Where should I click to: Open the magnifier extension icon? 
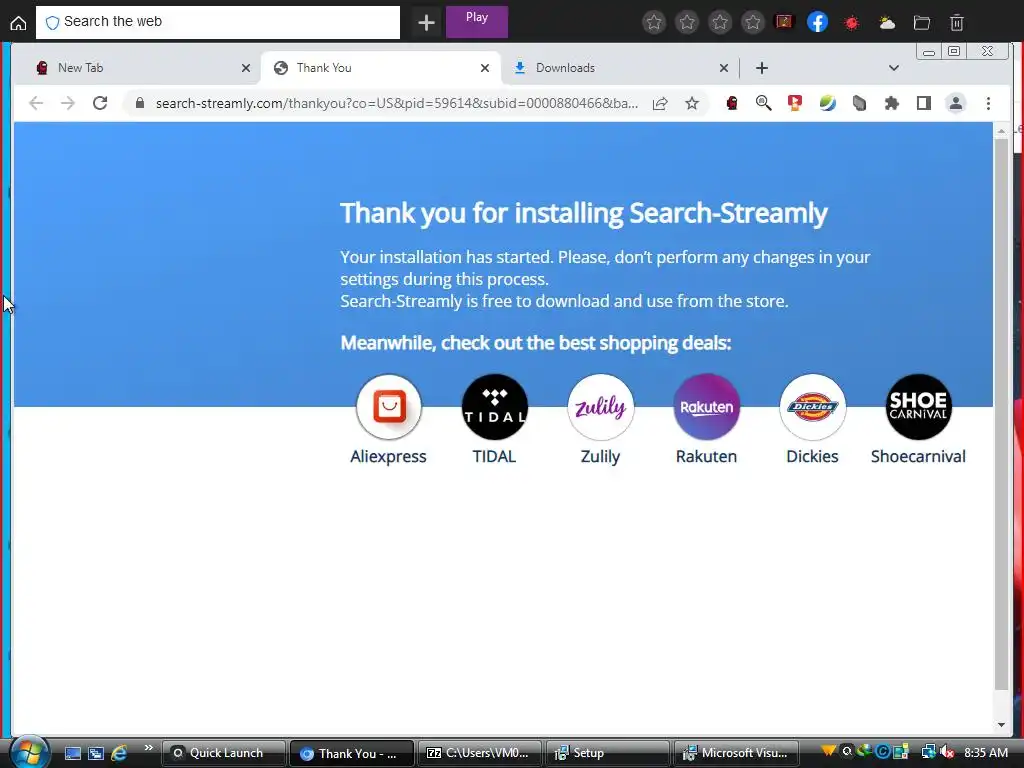[x=763, y=103]
